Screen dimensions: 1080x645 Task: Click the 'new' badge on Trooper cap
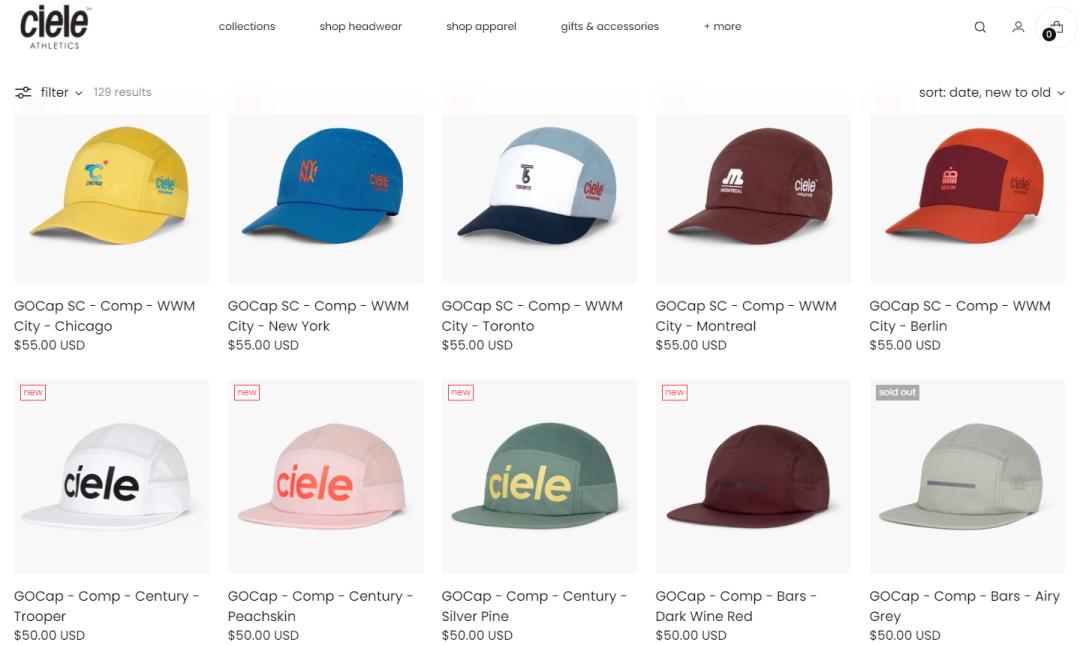click(33, 392)
